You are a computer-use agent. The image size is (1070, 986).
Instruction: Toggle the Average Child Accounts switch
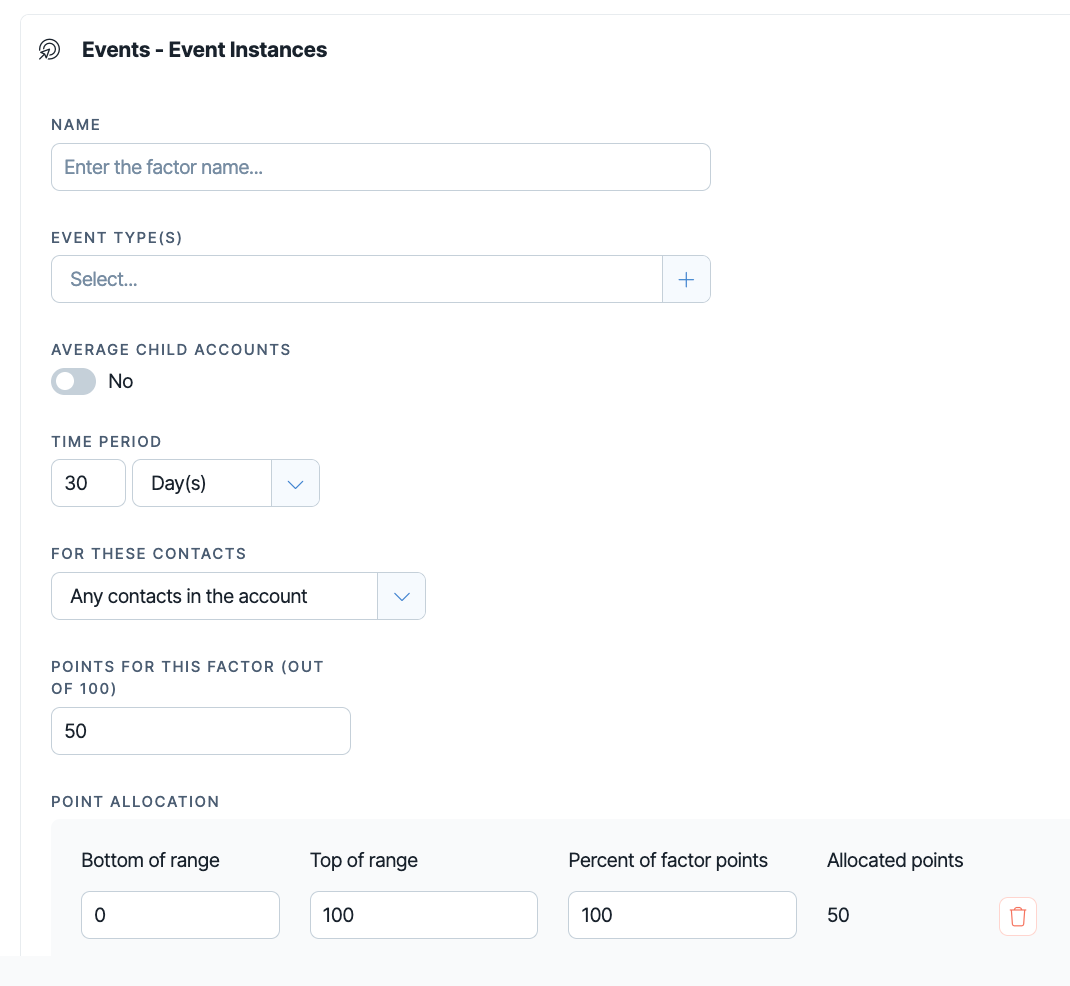74,381
